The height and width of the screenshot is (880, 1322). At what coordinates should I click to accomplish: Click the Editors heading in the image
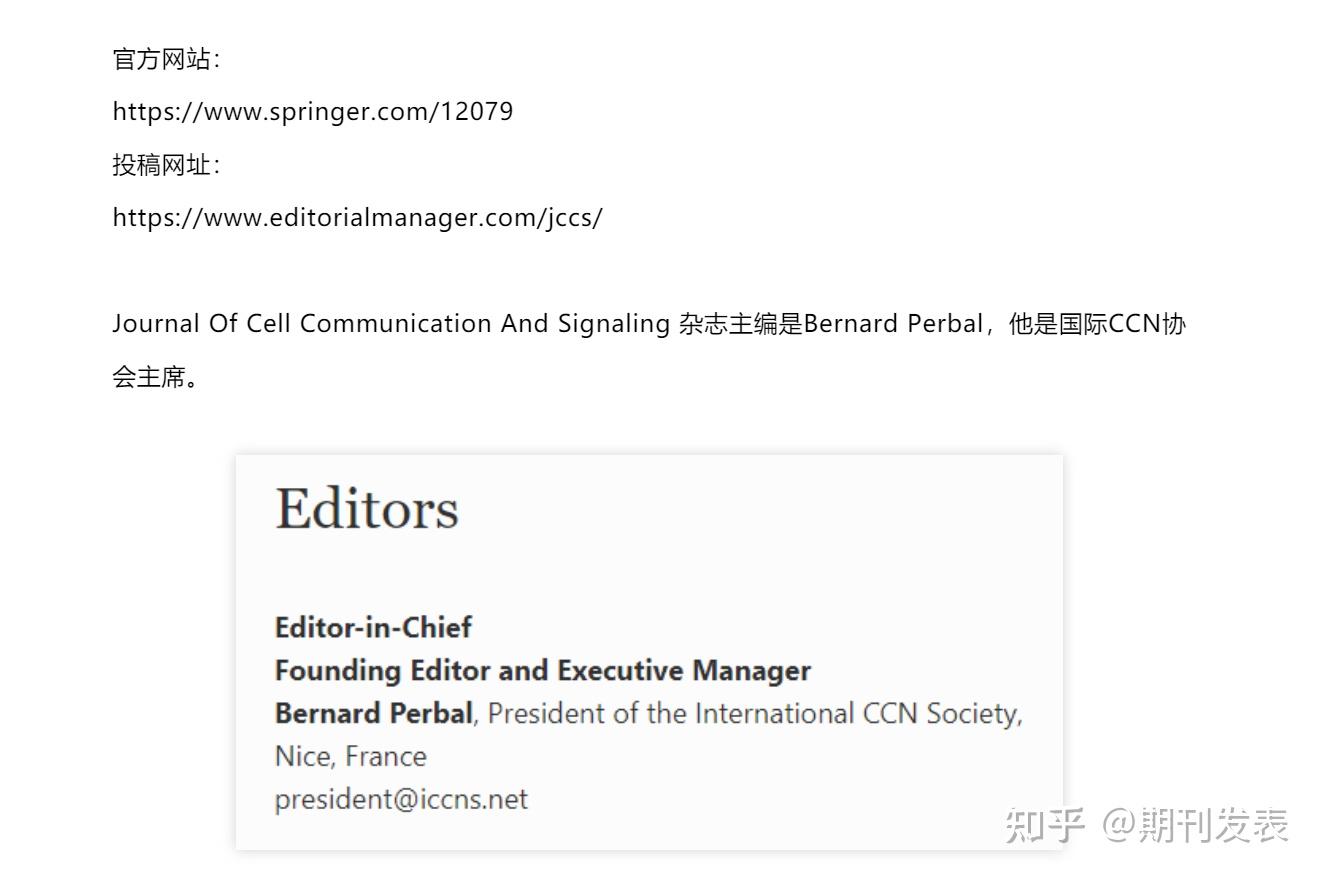[367, 508]
